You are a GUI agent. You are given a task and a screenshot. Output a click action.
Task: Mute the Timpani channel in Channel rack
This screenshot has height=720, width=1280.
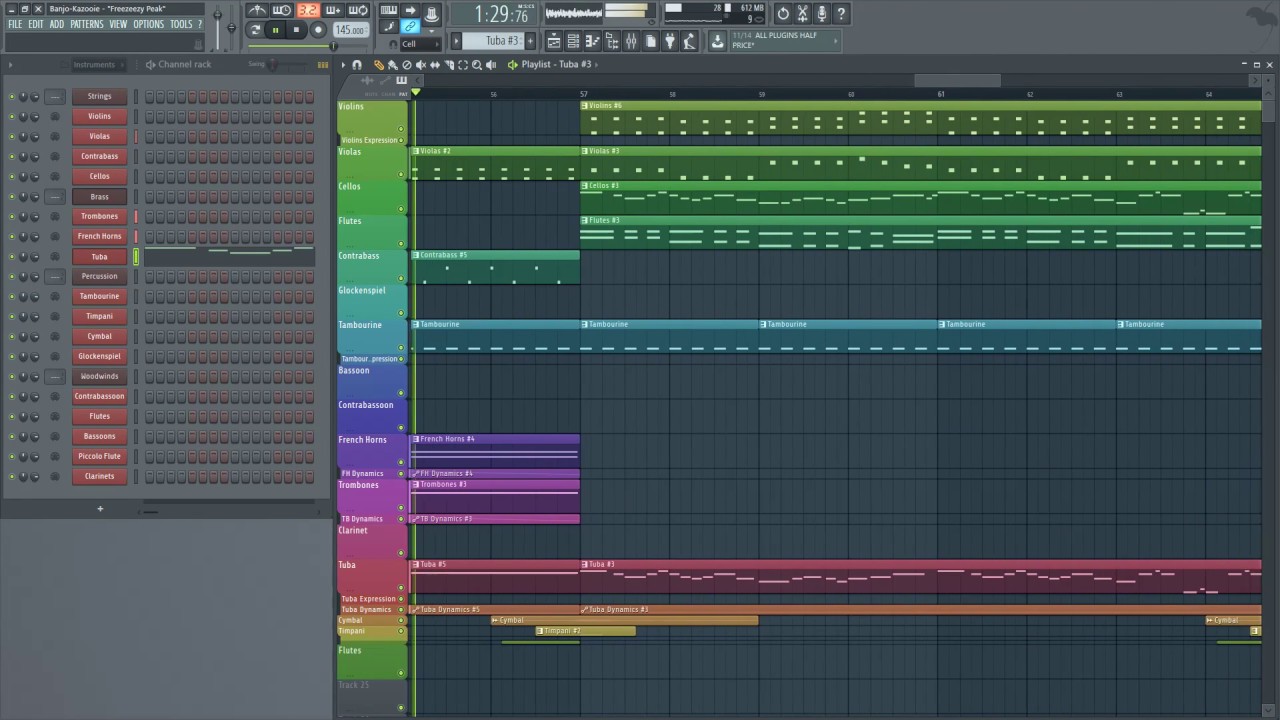coord(12,316)
